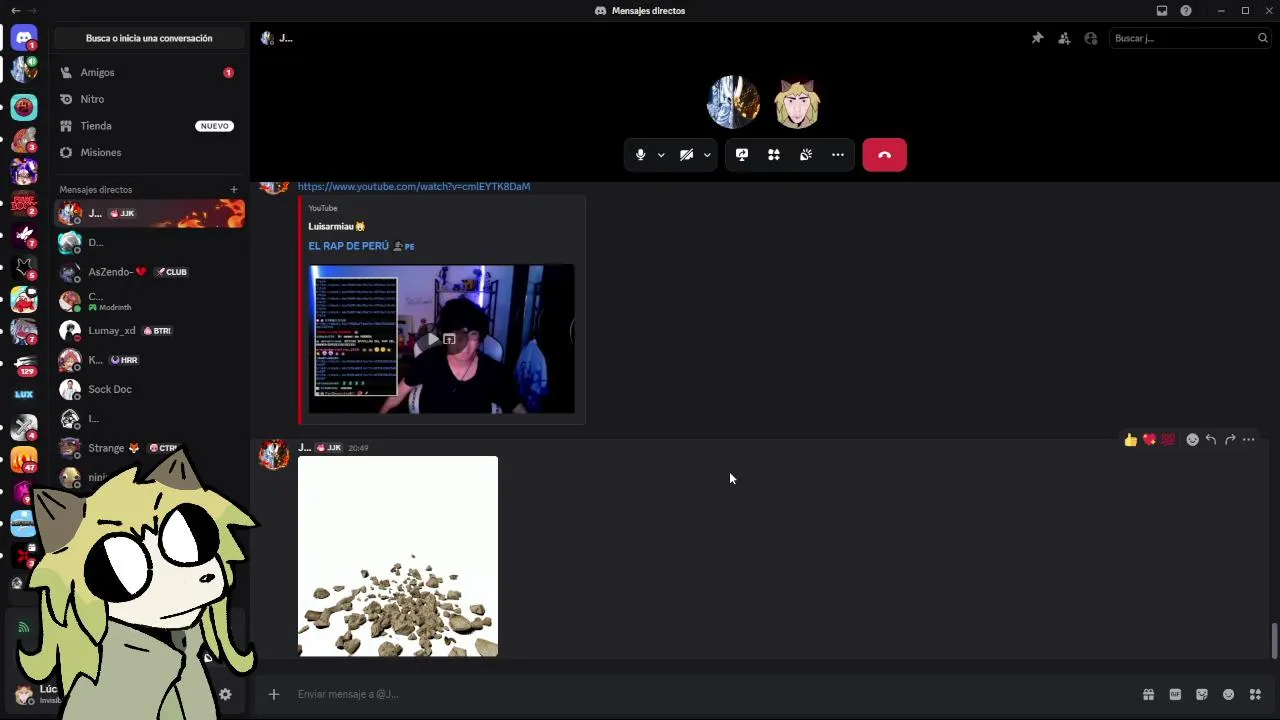Screen dimensions: 1280x720
Task: Open DM with Sock Doc
Action: click(x=148, y=389)
